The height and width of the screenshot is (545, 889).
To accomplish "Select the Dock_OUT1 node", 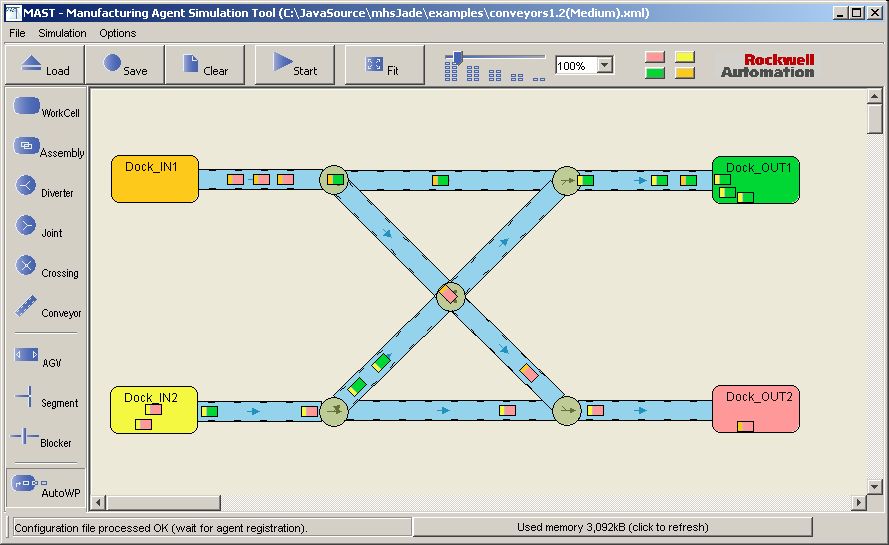I will [756, 180].
